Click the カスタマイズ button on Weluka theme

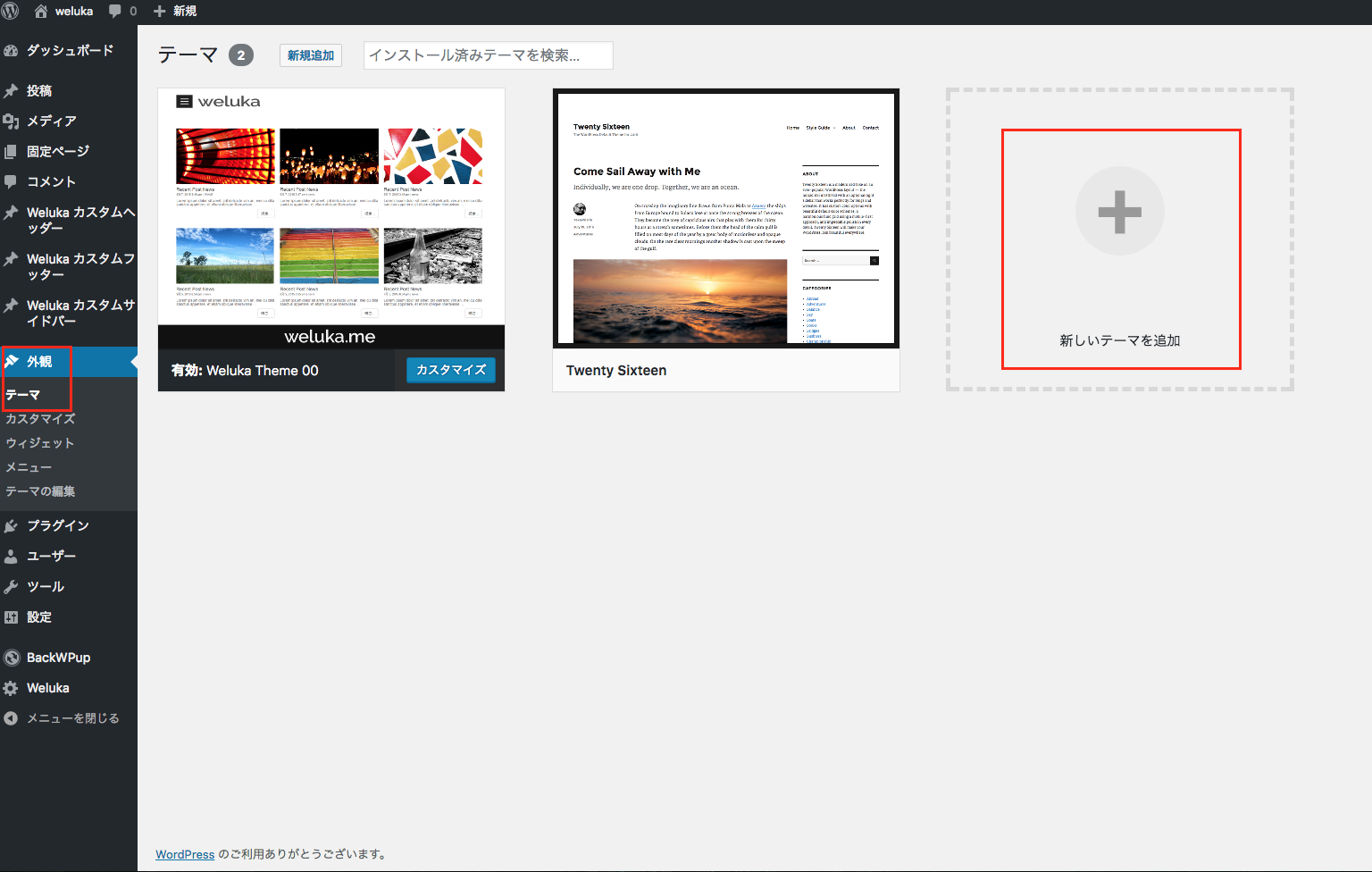pyautogui.click(x=451, y=370)
